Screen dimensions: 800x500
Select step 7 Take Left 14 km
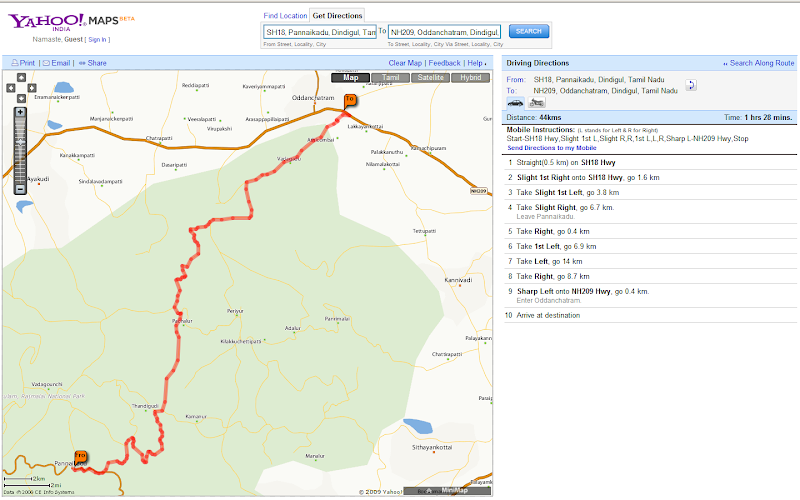pyautogui.click(x=650, y=261)
